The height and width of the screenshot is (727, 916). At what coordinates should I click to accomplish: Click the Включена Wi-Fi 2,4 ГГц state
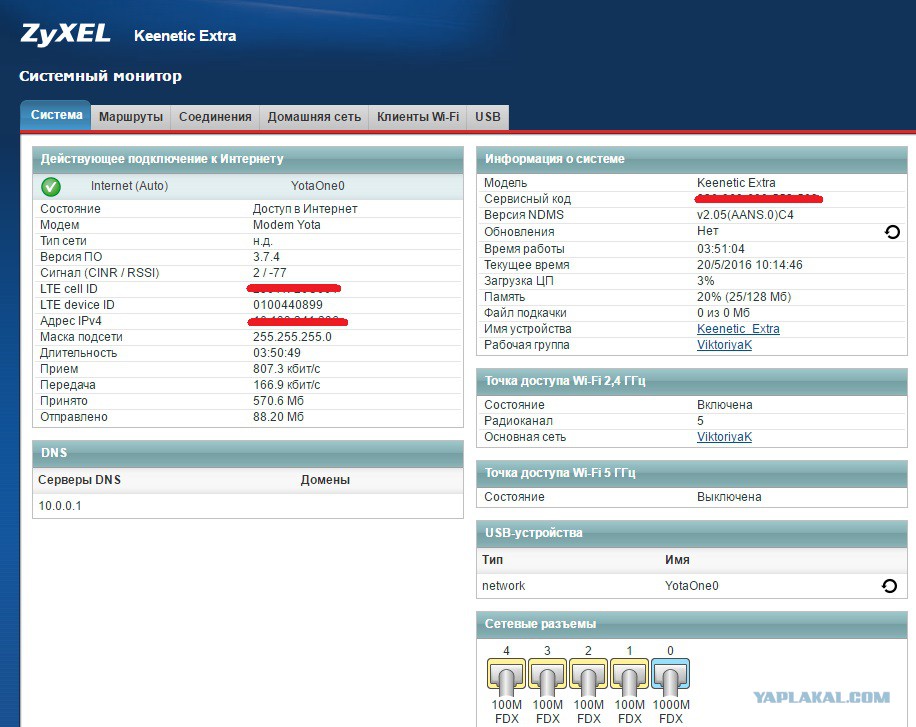724,404
